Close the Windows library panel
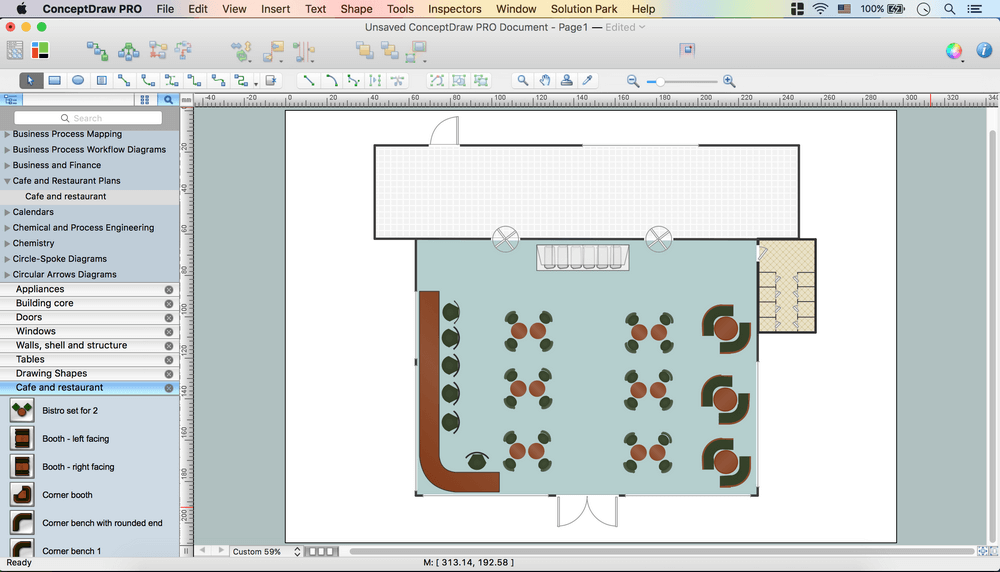 [x=169, y=331]
